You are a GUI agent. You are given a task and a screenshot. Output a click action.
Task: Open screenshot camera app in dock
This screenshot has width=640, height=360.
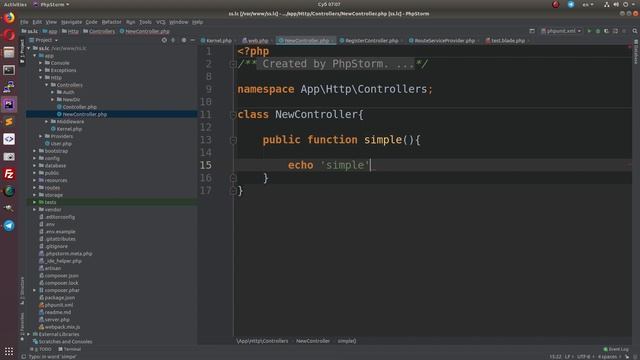pyautogui.click(x=9, y=157)
